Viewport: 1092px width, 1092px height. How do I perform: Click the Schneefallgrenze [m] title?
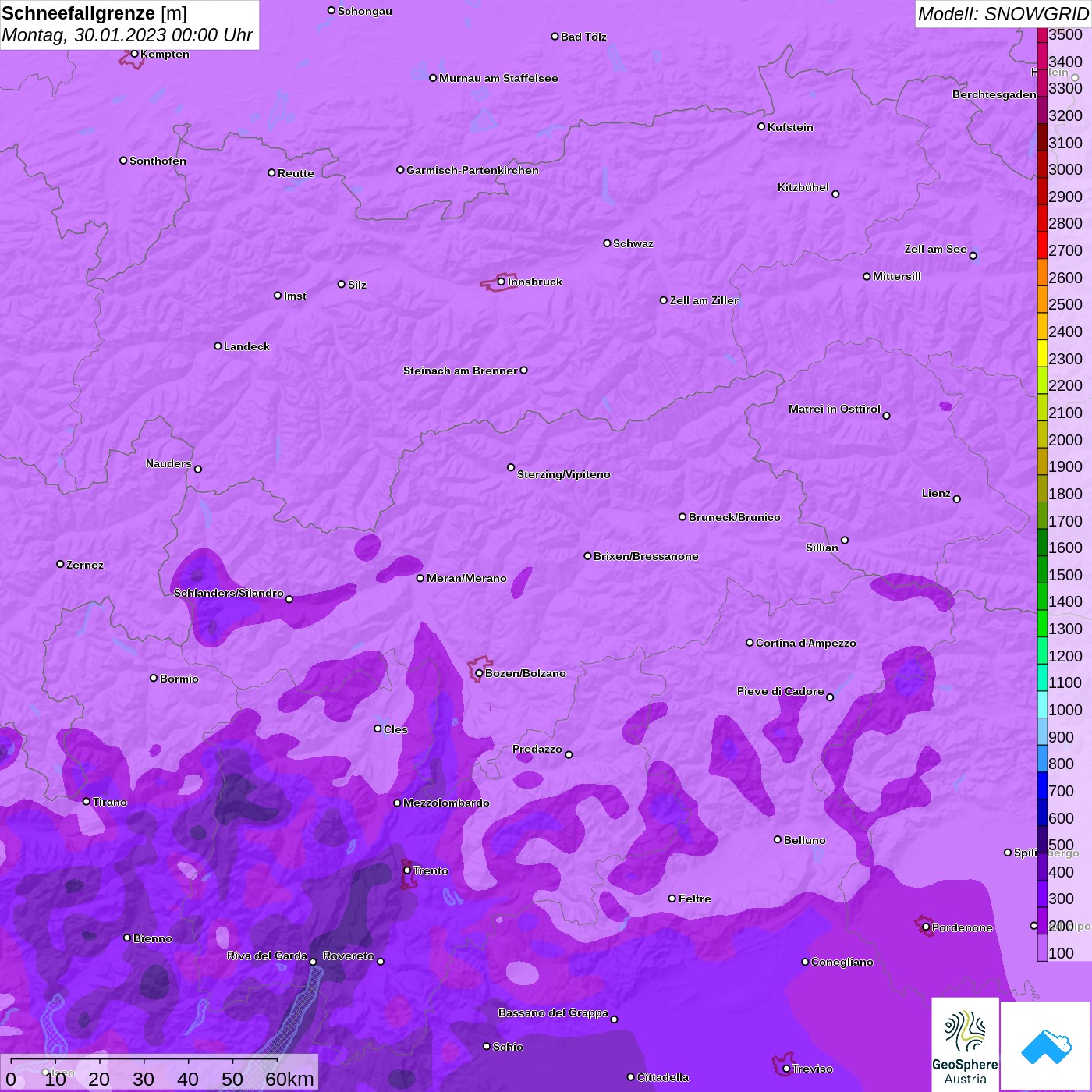[x=94, y=13]
